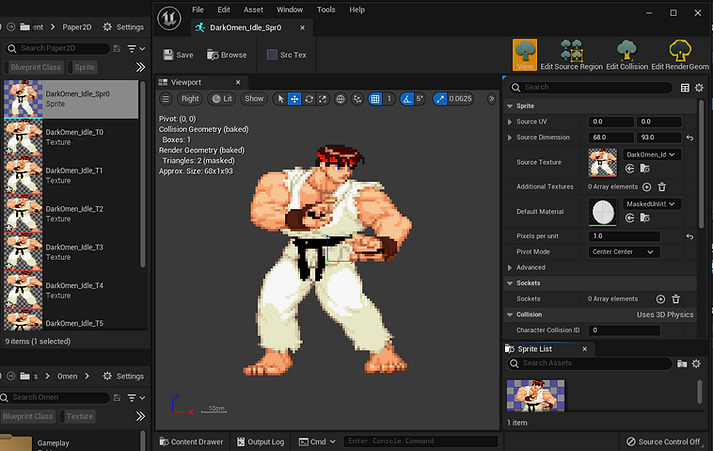Open the viewport options hamburger menu
713x451 pixels.
166,99
